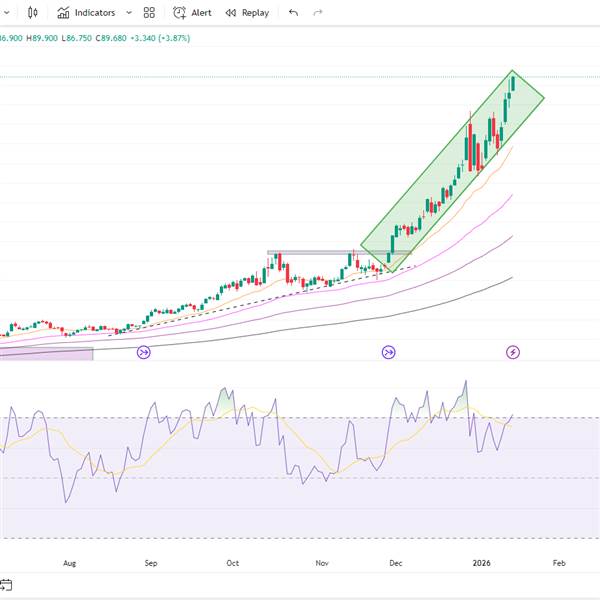This screenshot has width=600, height=600.
Task: Start bar Replay mode
Action: (247, 13)
